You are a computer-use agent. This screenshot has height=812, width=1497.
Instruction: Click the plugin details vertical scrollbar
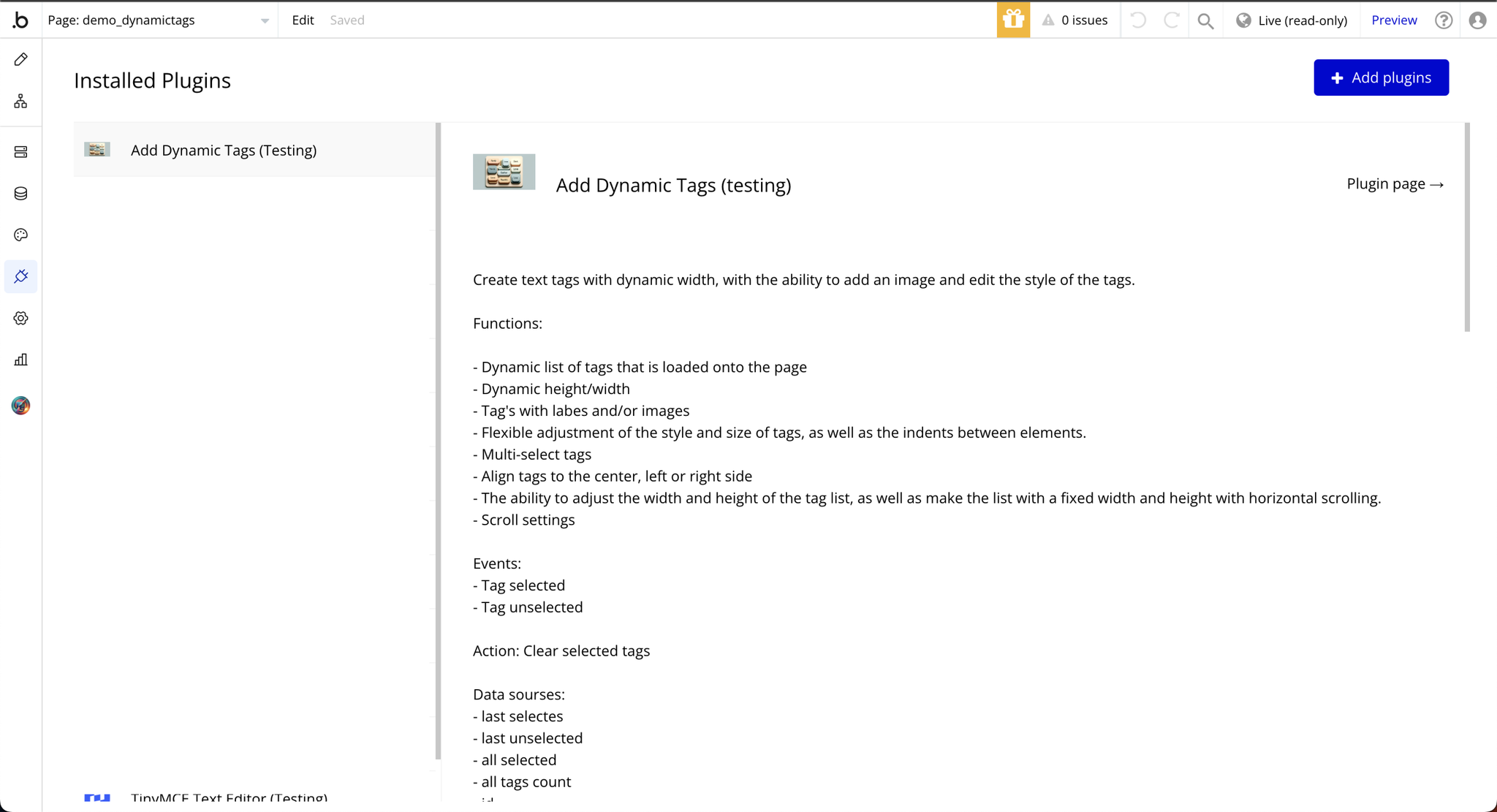(x=1466, y=227)
